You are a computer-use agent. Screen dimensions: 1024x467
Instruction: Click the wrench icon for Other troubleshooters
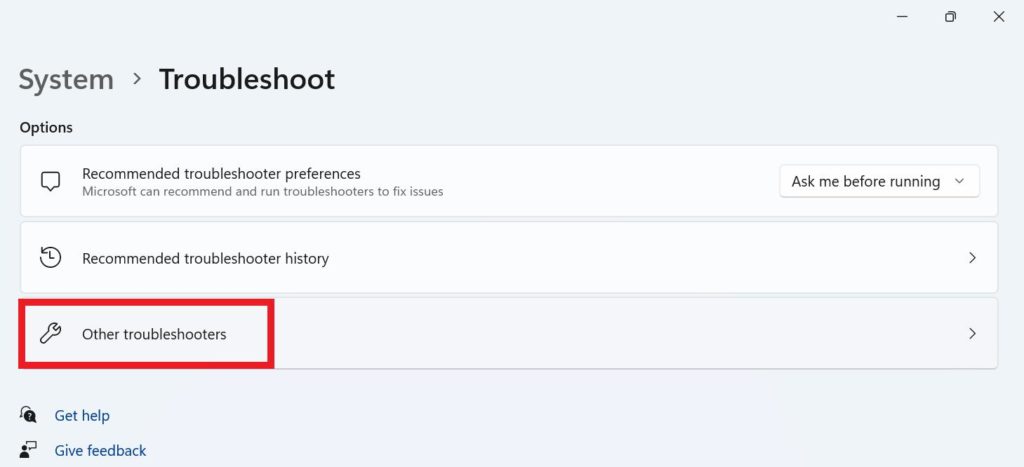click(50, 334)
